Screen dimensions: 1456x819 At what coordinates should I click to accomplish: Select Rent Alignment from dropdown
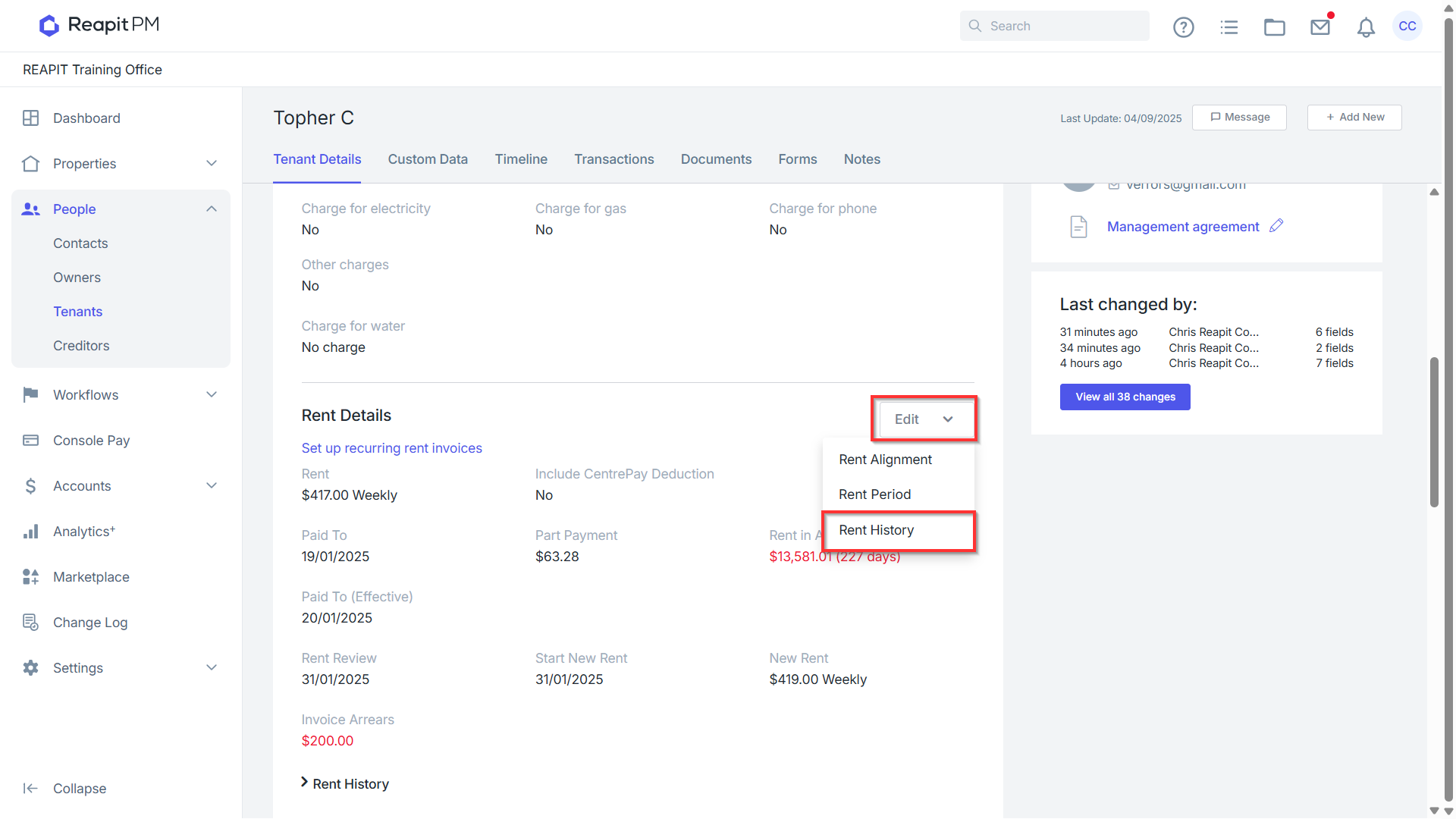[885, 460]
